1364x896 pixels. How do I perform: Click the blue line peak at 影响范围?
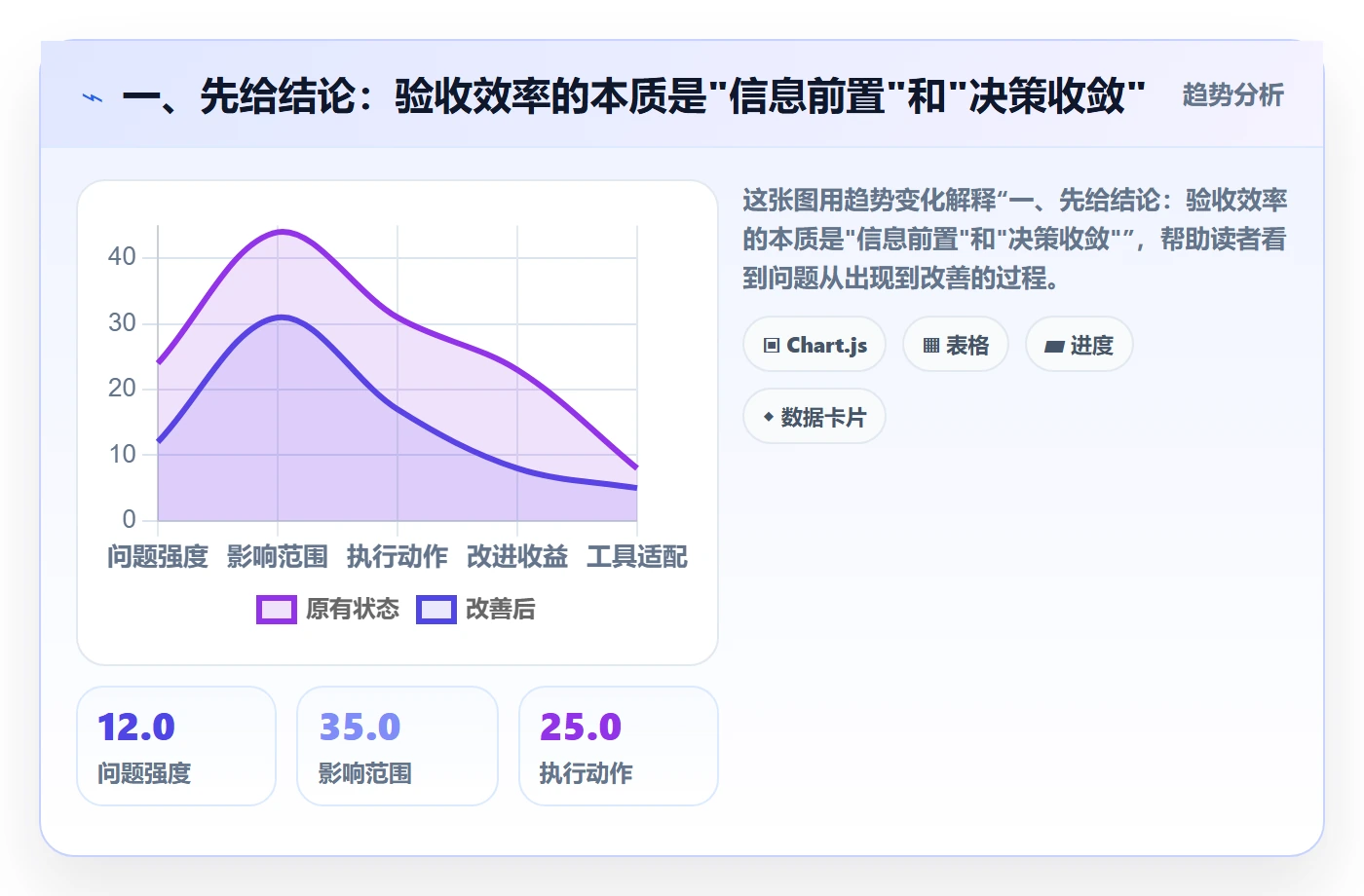281,317
